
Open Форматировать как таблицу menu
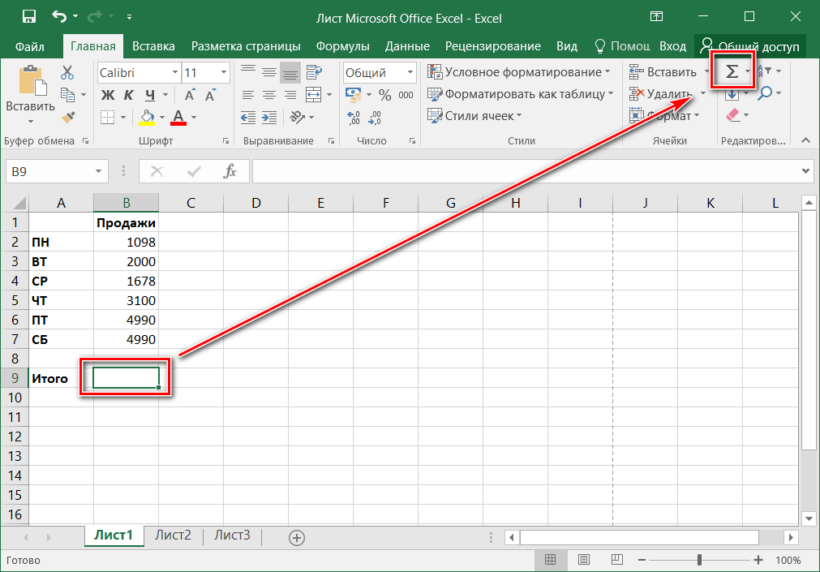520,94
